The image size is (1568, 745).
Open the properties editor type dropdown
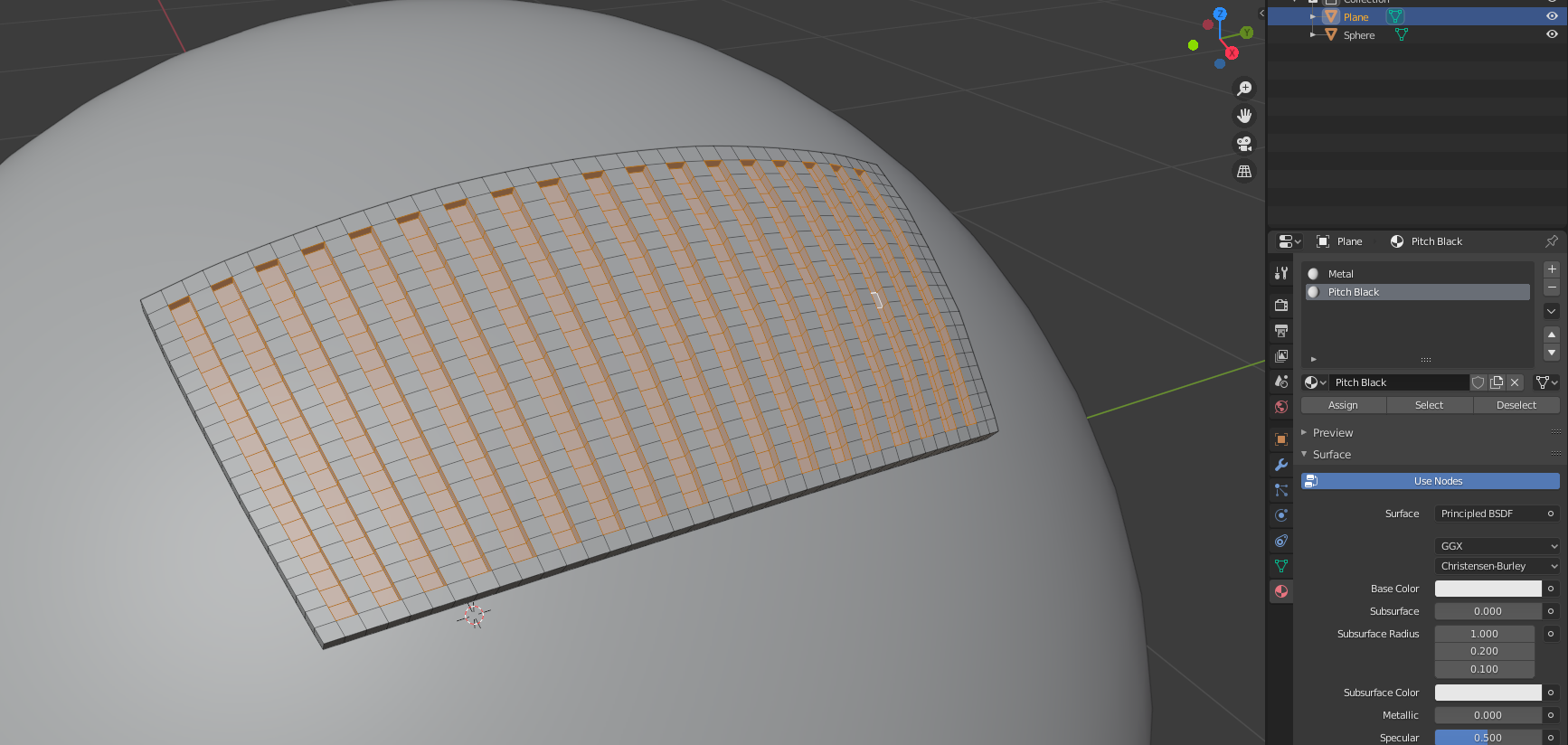point(1289,241)
